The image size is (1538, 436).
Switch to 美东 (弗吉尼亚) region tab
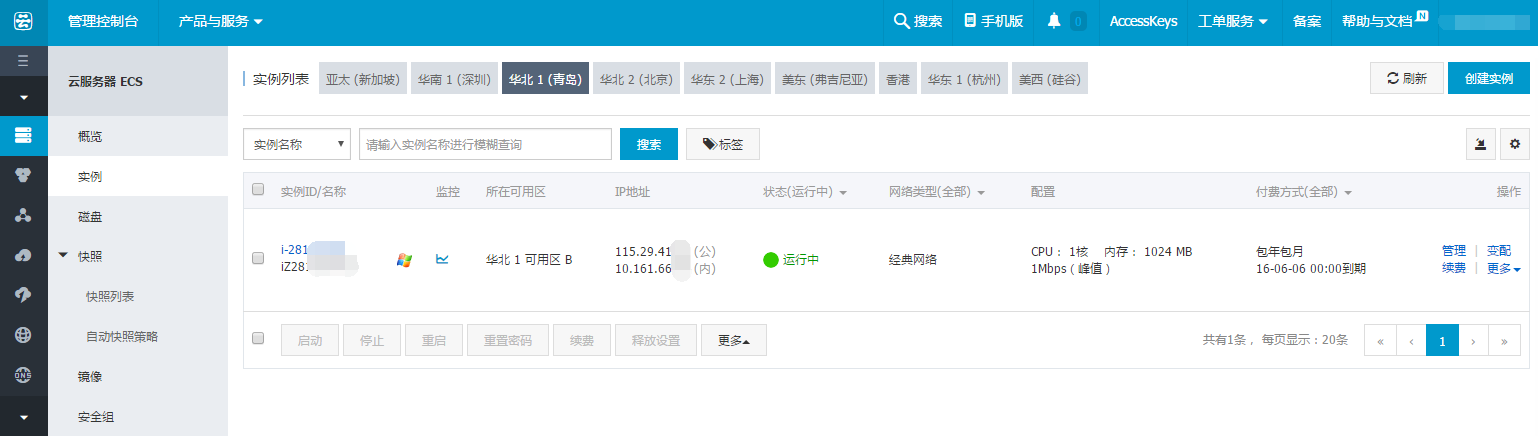coord(826,79)
